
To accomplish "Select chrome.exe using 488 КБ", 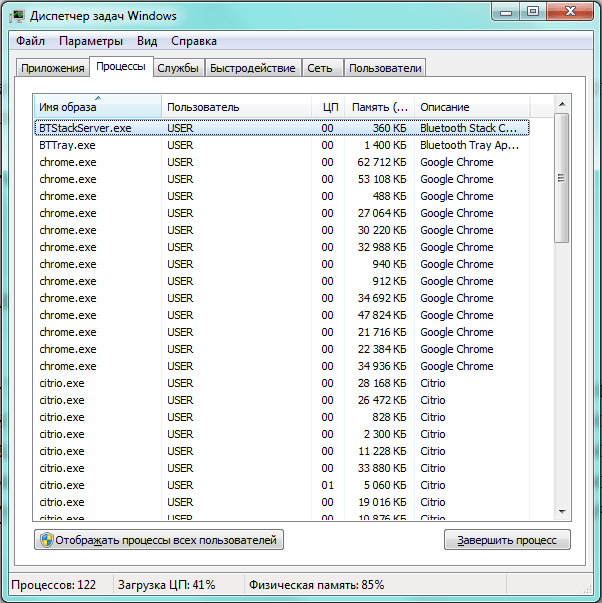I will (x=282, y=196).
